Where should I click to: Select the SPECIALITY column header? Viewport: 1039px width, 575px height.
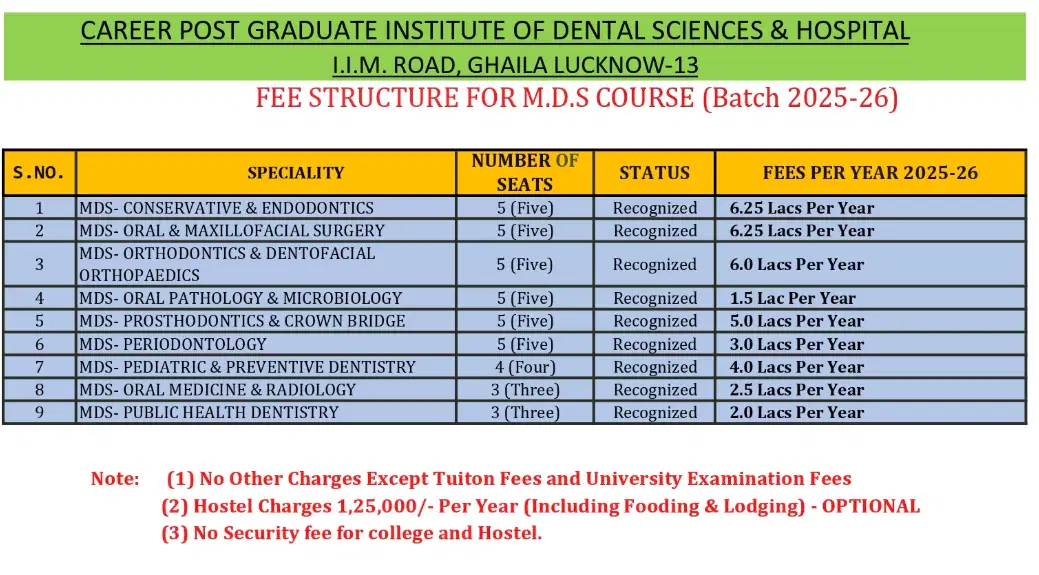pos(295,173)
